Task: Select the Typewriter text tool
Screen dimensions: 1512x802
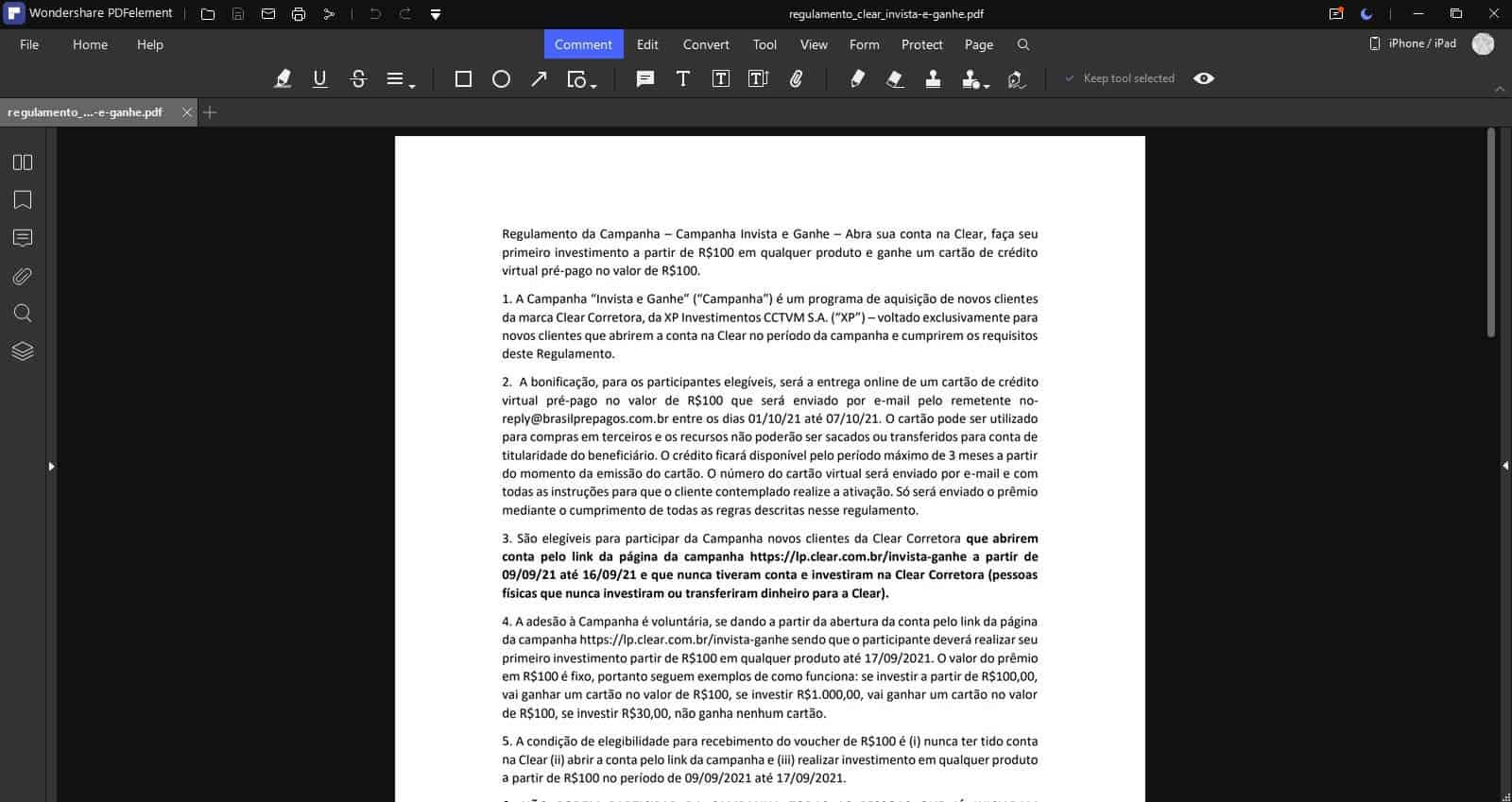Action: (682, 78)
